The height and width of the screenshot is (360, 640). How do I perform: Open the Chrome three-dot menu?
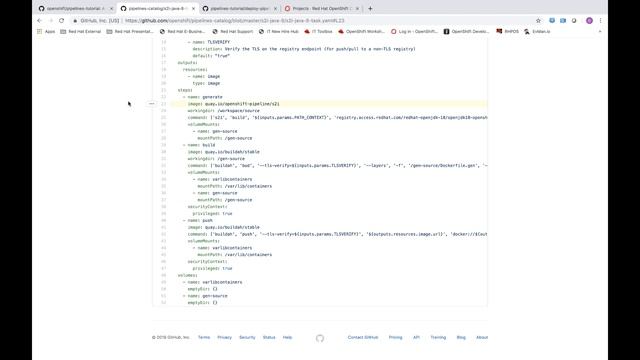click(600, 20)
